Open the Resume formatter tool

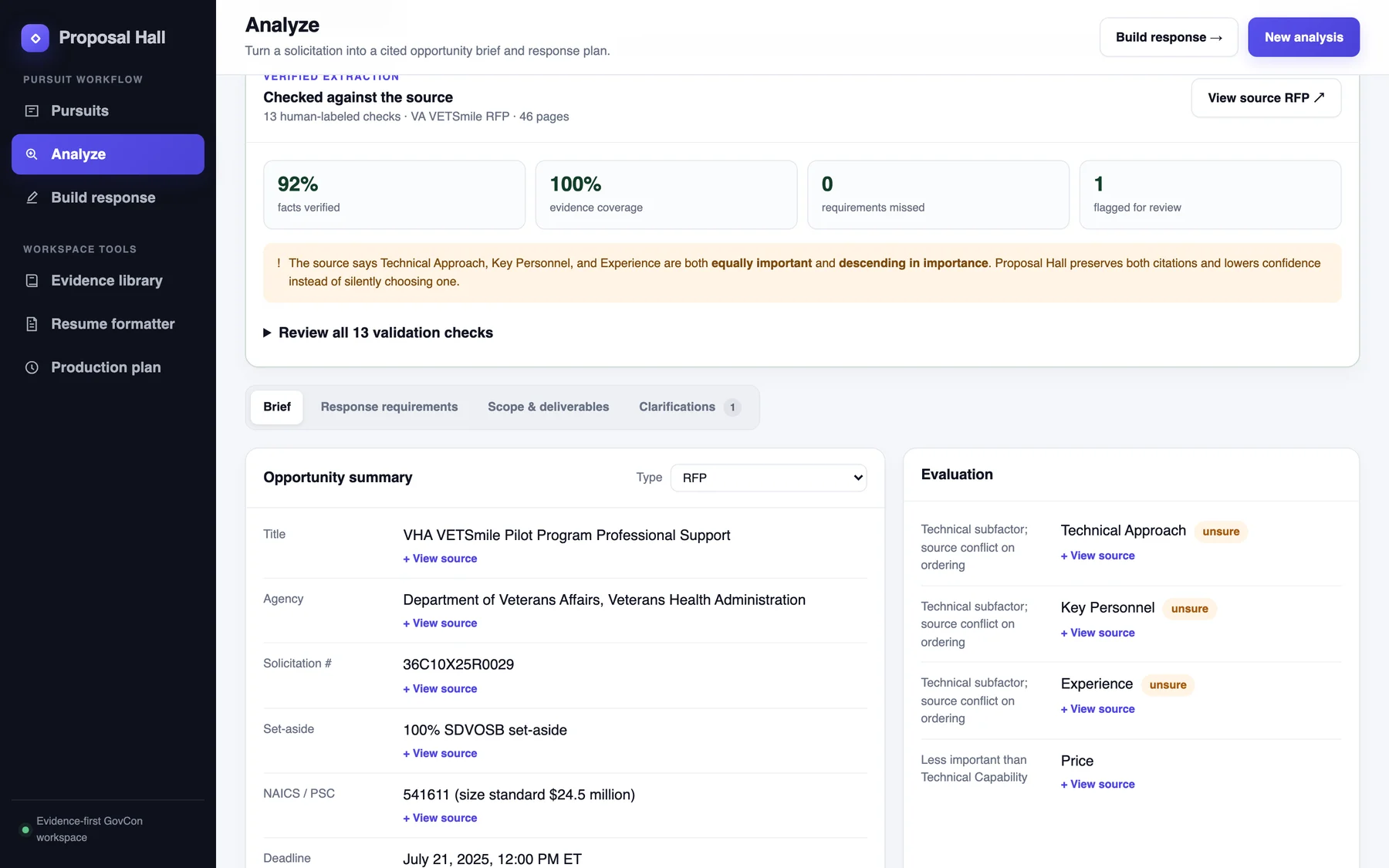click(x=108, y=324)
